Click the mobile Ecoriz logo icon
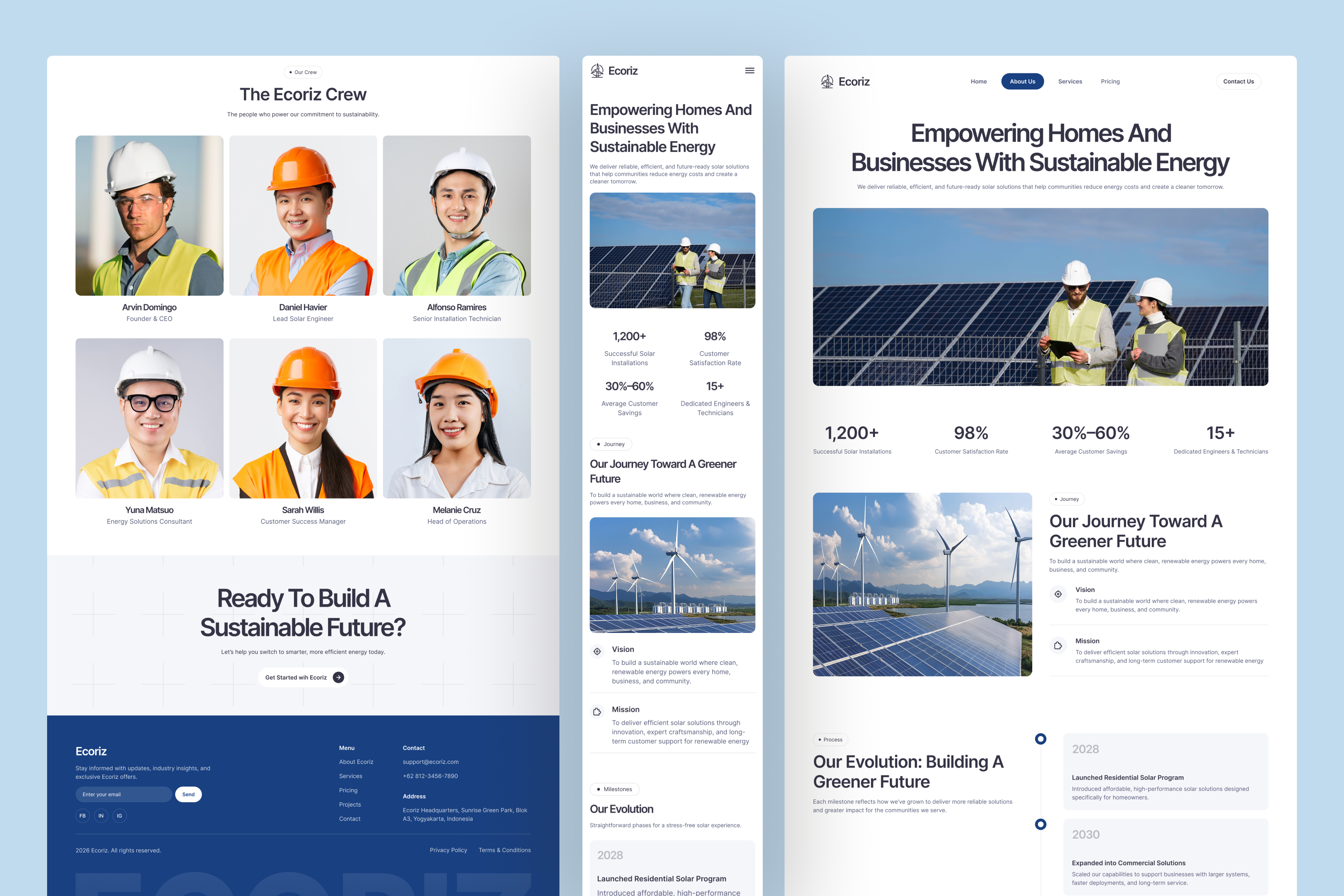 pos(597,71)
